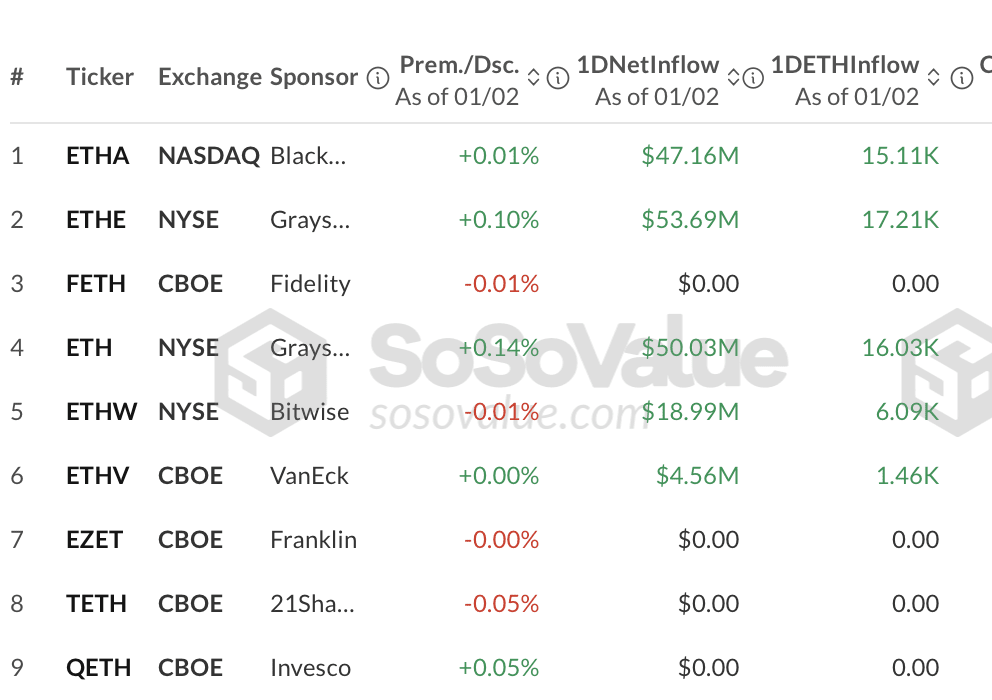Click the info icon next to Sponsor

tap(378, 78)
